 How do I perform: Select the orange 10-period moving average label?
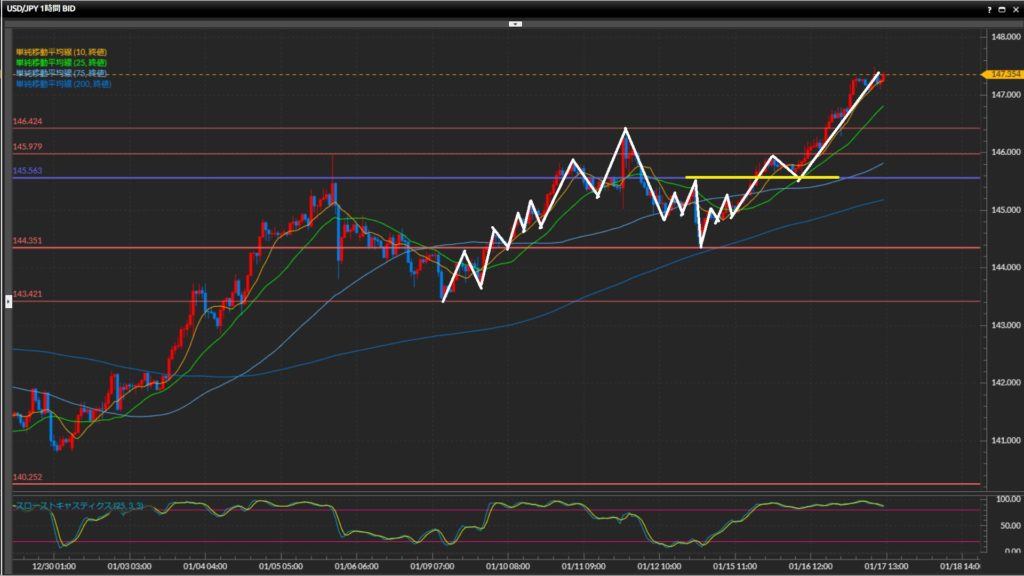[x=60, y=51]
